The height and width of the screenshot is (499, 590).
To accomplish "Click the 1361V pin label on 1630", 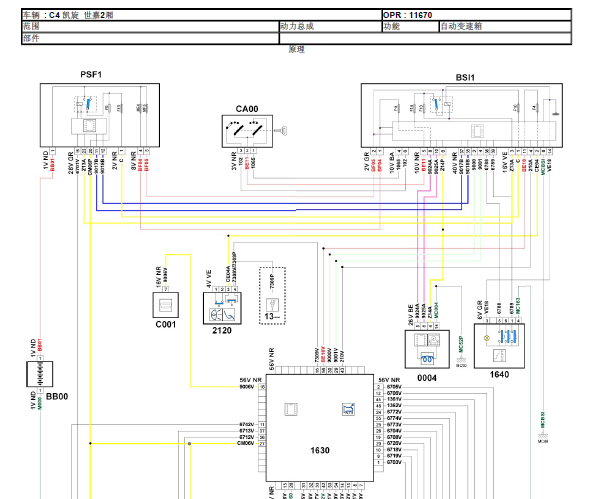I will (x=394, y=399).
